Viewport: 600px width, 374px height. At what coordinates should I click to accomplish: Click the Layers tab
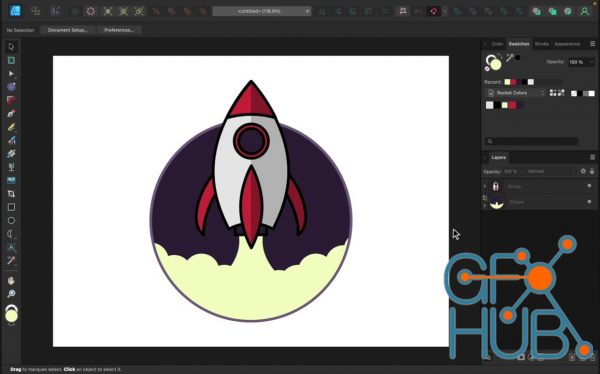click(499, 157)
